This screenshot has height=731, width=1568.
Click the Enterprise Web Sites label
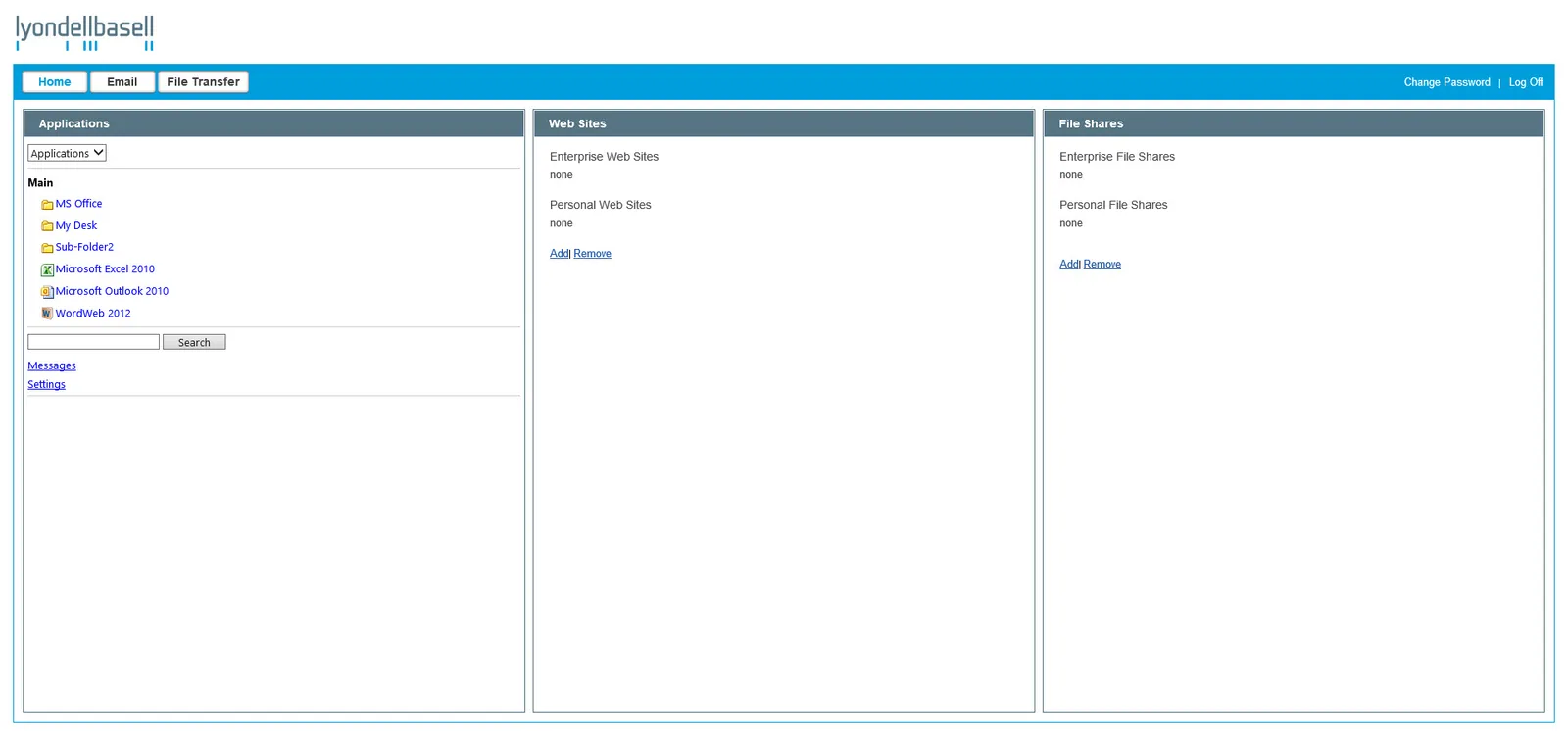(x=604, y=157)
